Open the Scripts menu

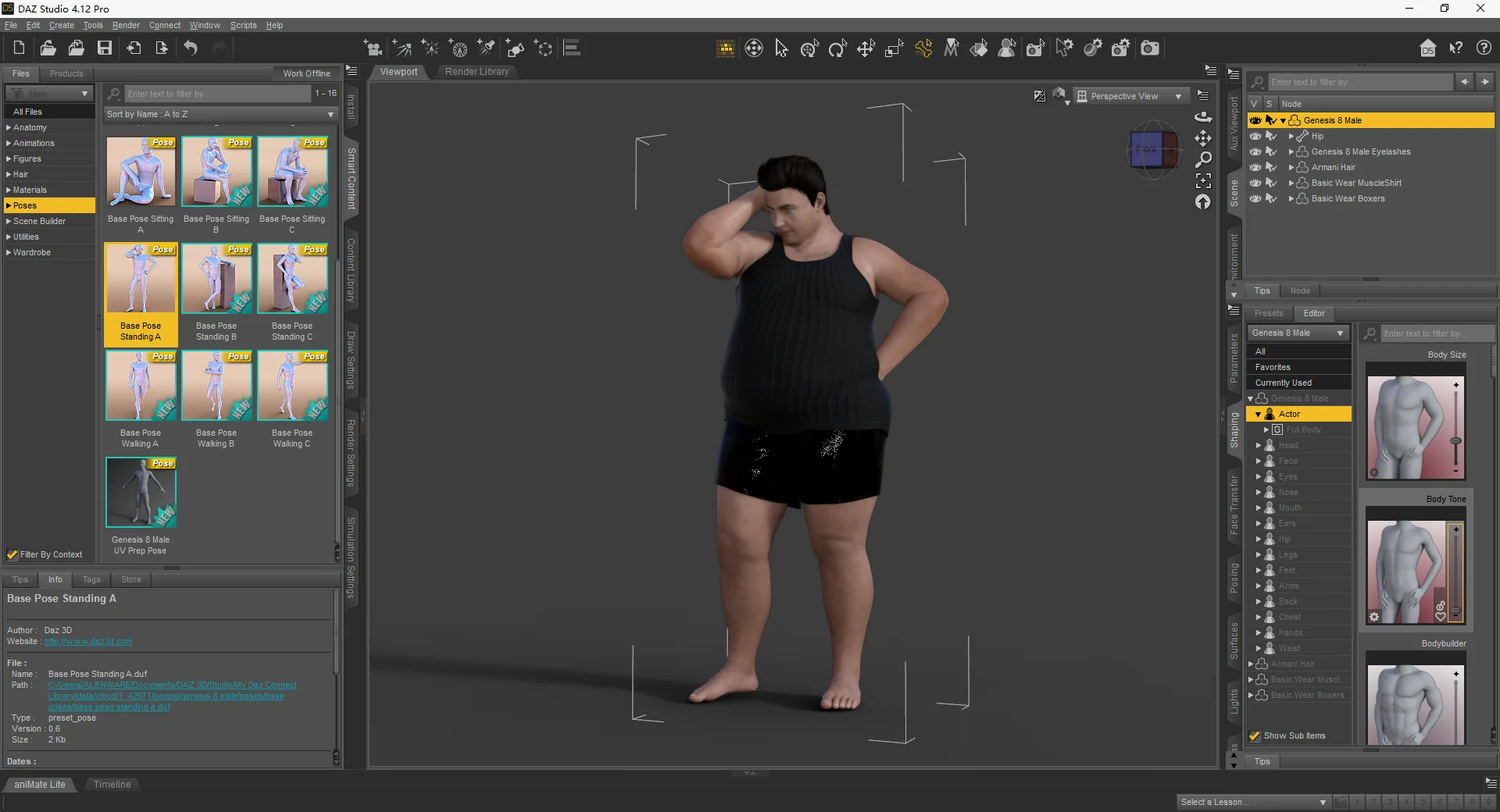(x=243, y=25)
